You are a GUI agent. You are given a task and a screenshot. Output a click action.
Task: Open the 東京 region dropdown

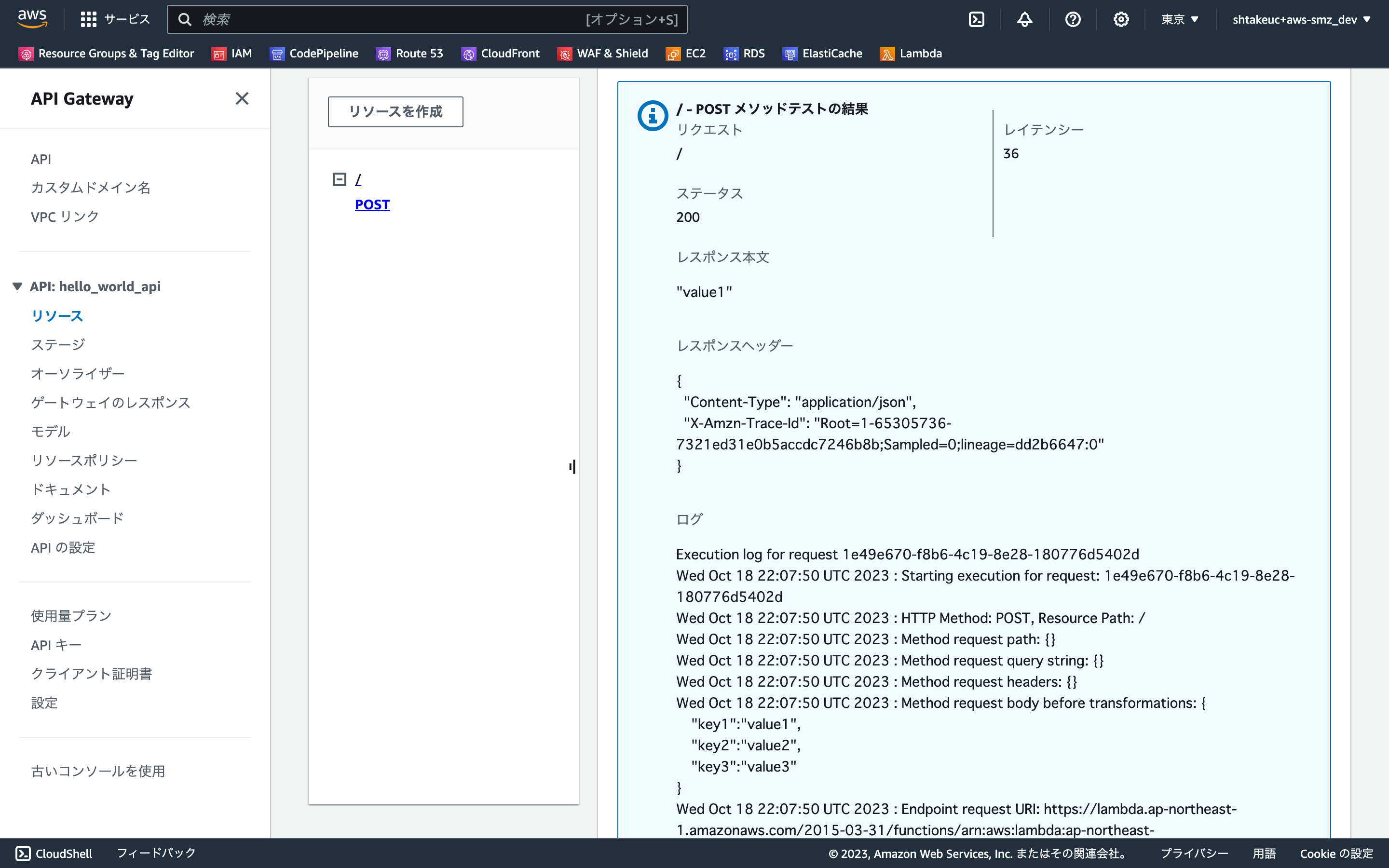point(1180,19)
